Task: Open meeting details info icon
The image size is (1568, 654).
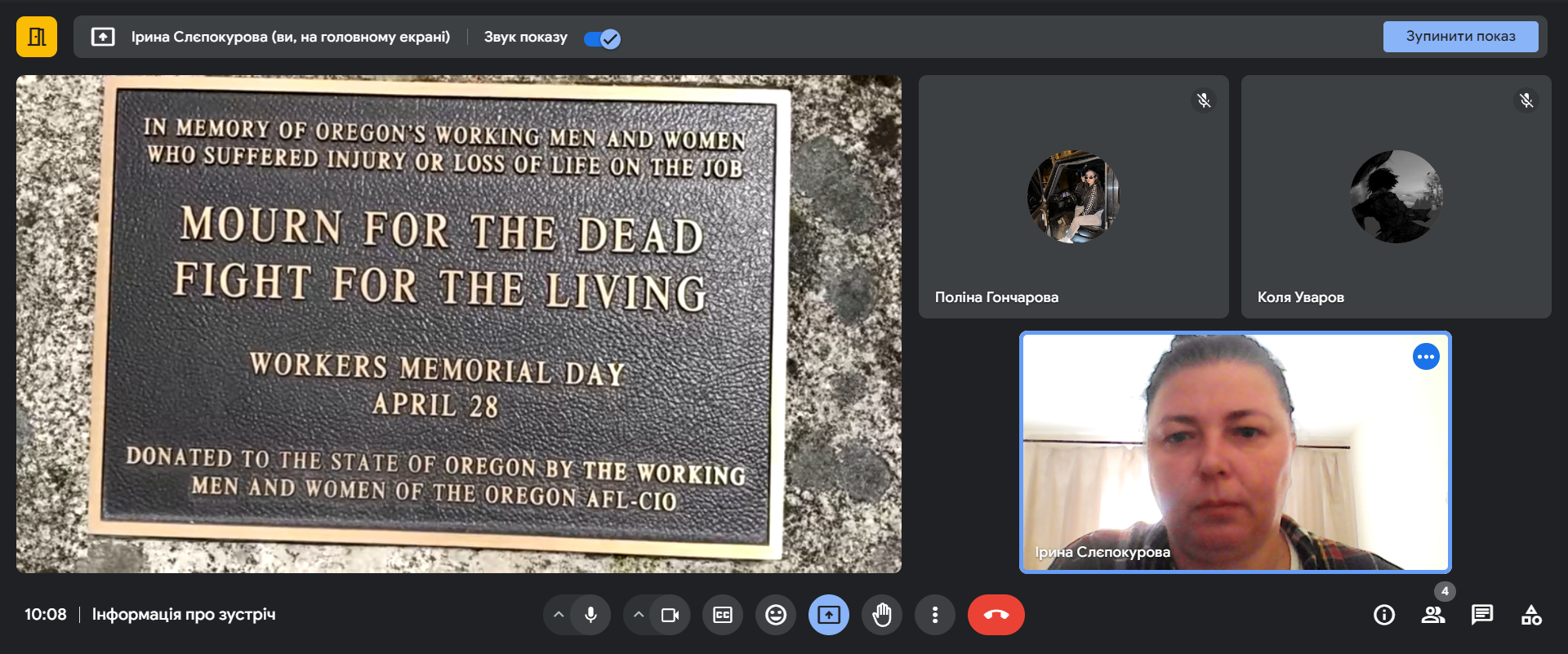Action: point(1384,615)
